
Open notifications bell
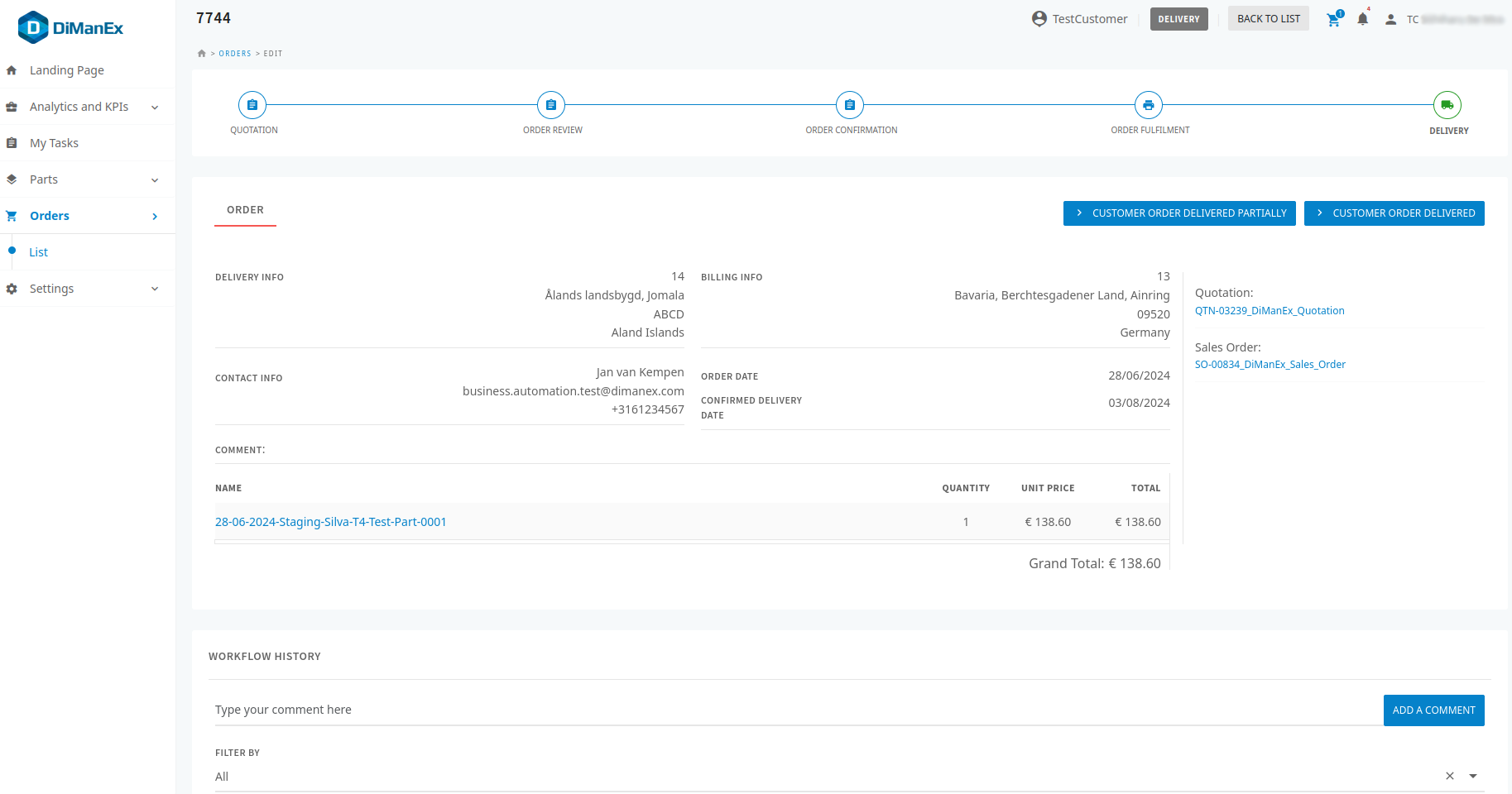1362,19
